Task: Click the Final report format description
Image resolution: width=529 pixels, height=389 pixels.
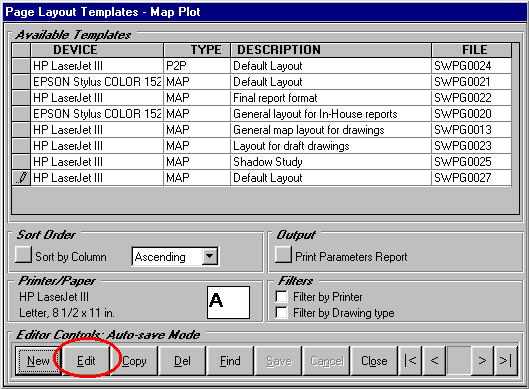Action: pyautogui.click(x=331, y=98)
